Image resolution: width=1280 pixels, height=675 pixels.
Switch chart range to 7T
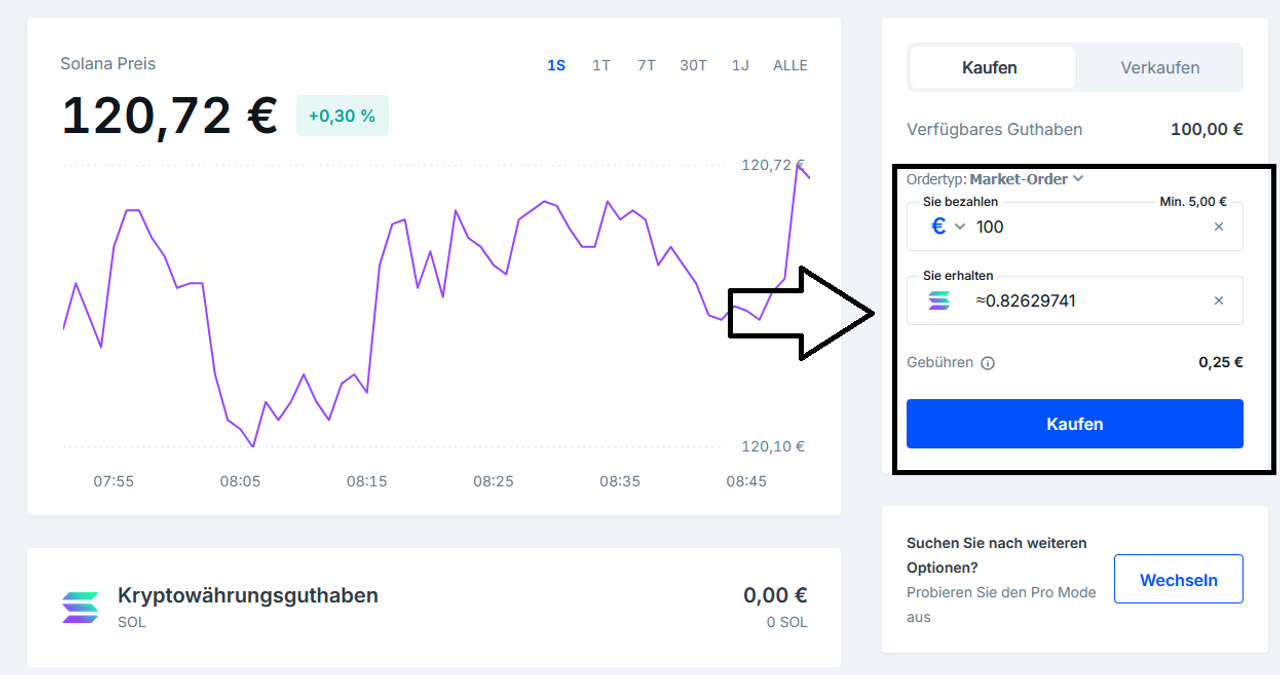pyautogui.click(x=646, y=66)
